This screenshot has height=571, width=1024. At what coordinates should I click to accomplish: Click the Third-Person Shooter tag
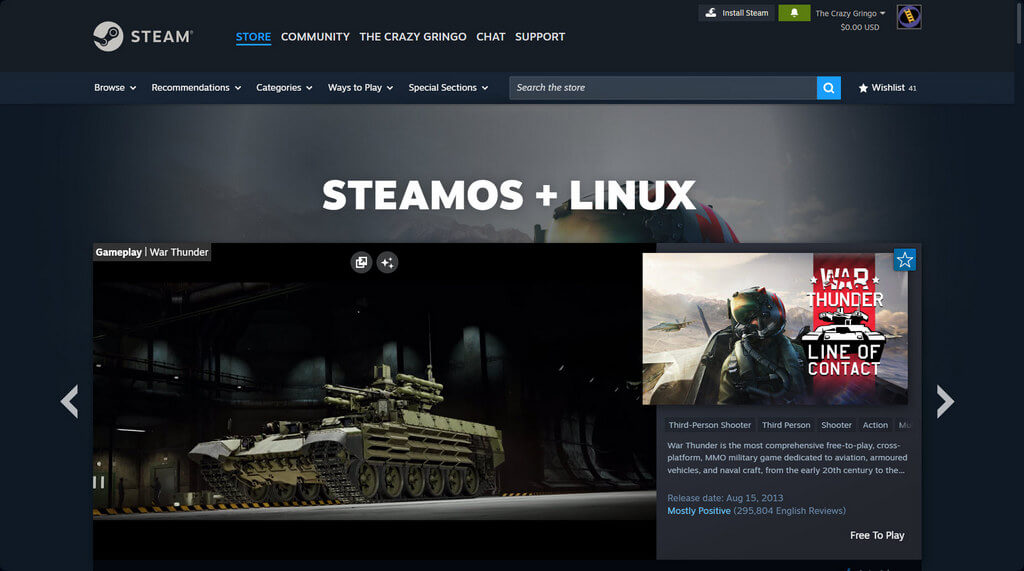coord(709,425)
